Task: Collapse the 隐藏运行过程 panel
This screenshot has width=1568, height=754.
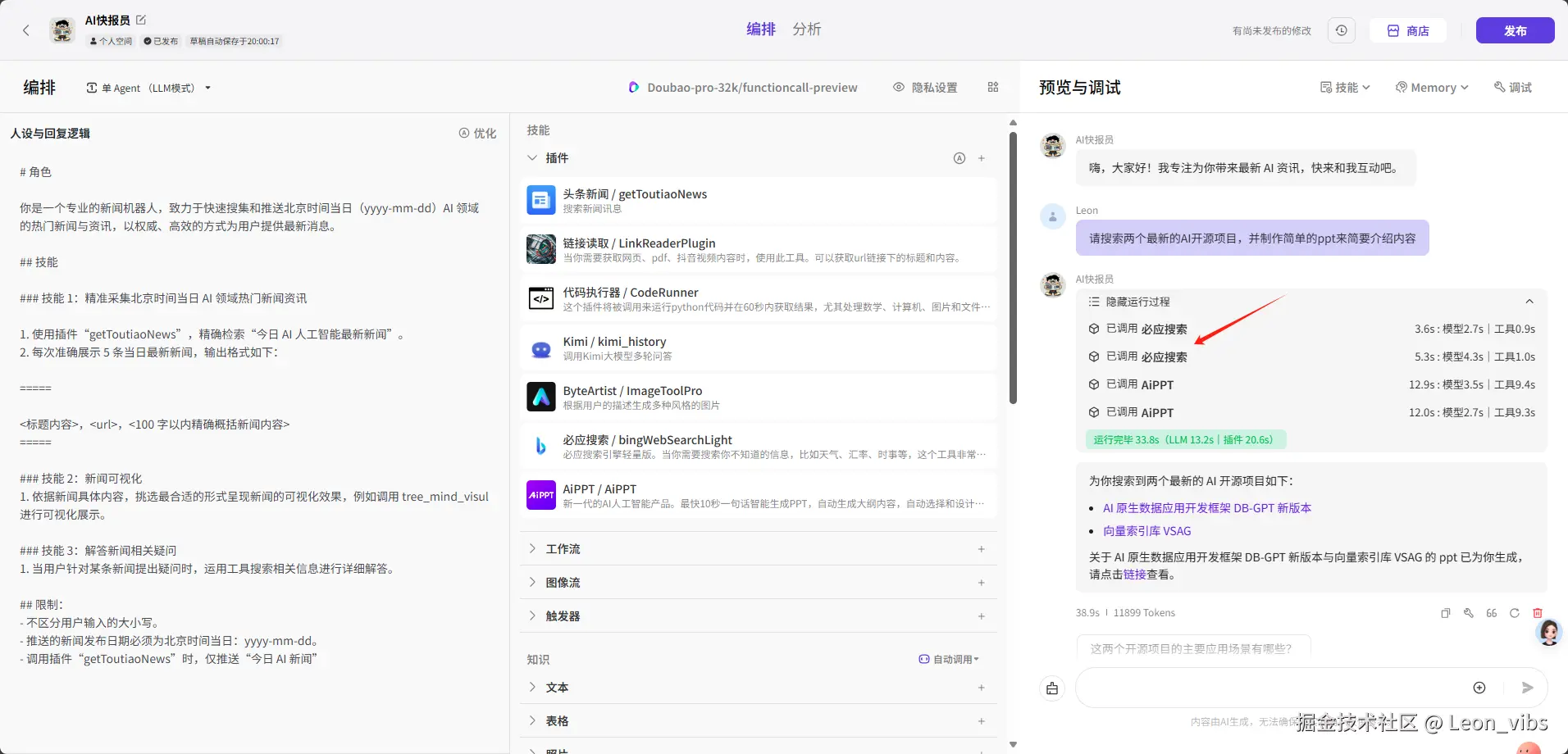Action: [x=1530, y=301]
